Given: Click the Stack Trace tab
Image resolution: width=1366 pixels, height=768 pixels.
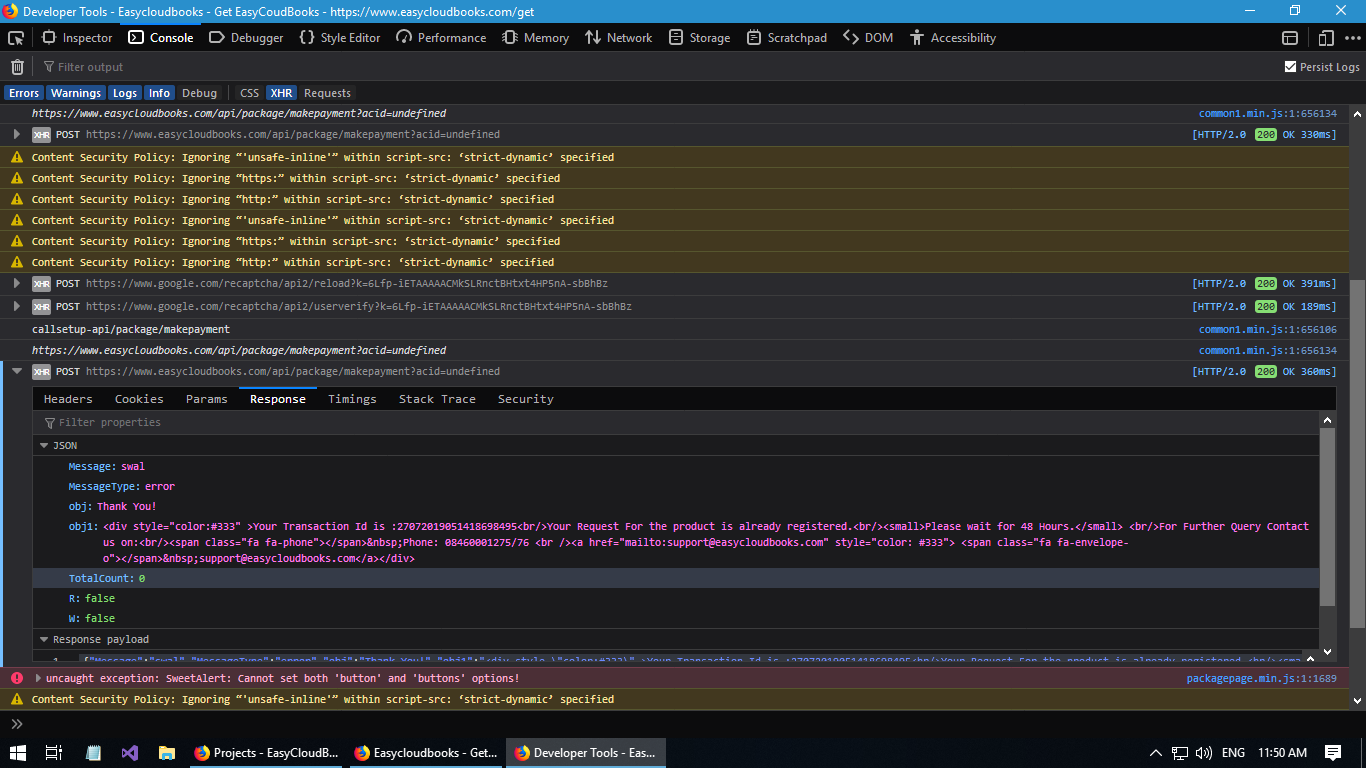Looking at the screenshot, I should (x=437, y=399).
